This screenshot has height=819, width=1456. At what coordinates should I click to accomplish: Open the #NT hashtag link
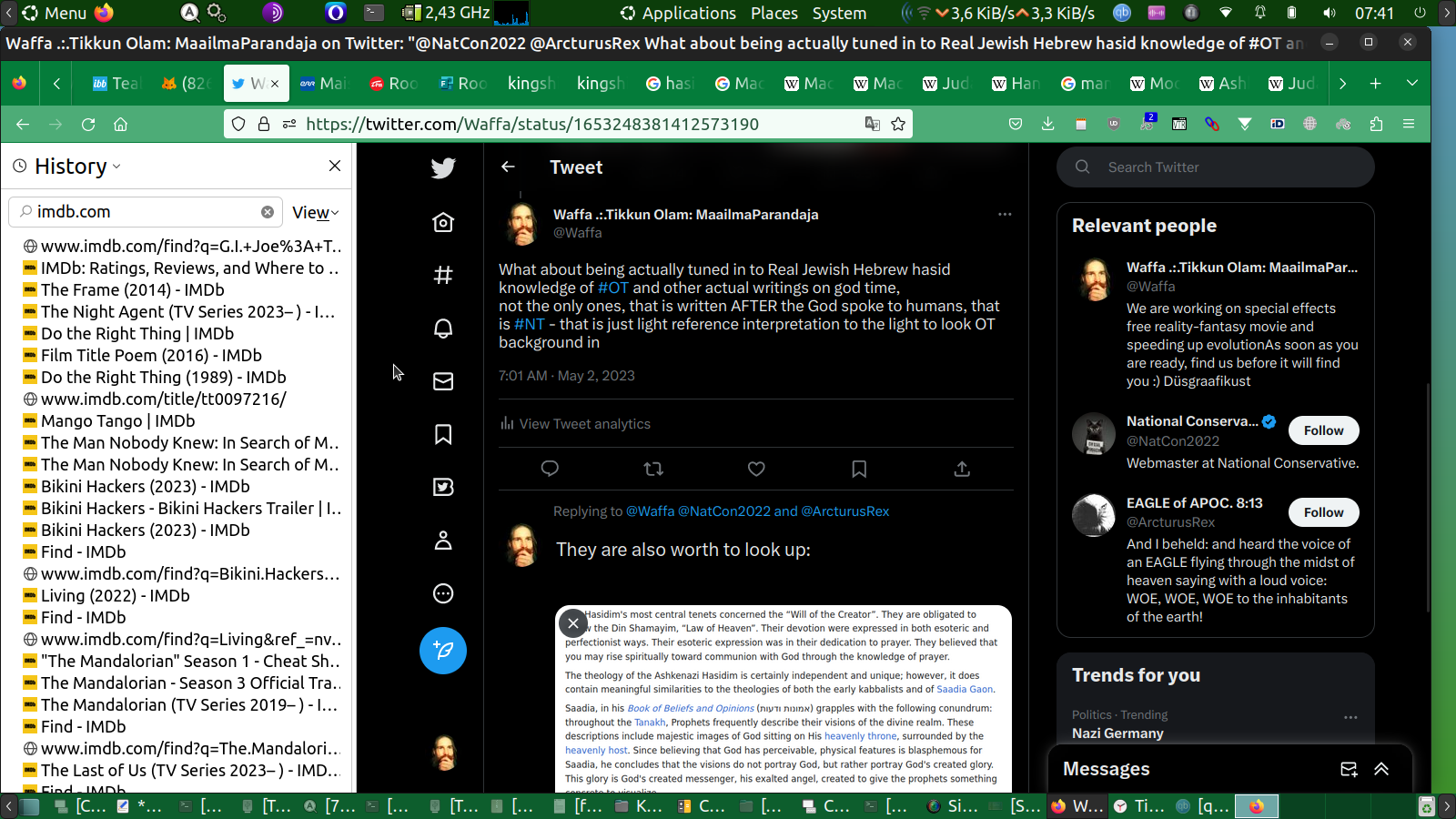(530, 324)
